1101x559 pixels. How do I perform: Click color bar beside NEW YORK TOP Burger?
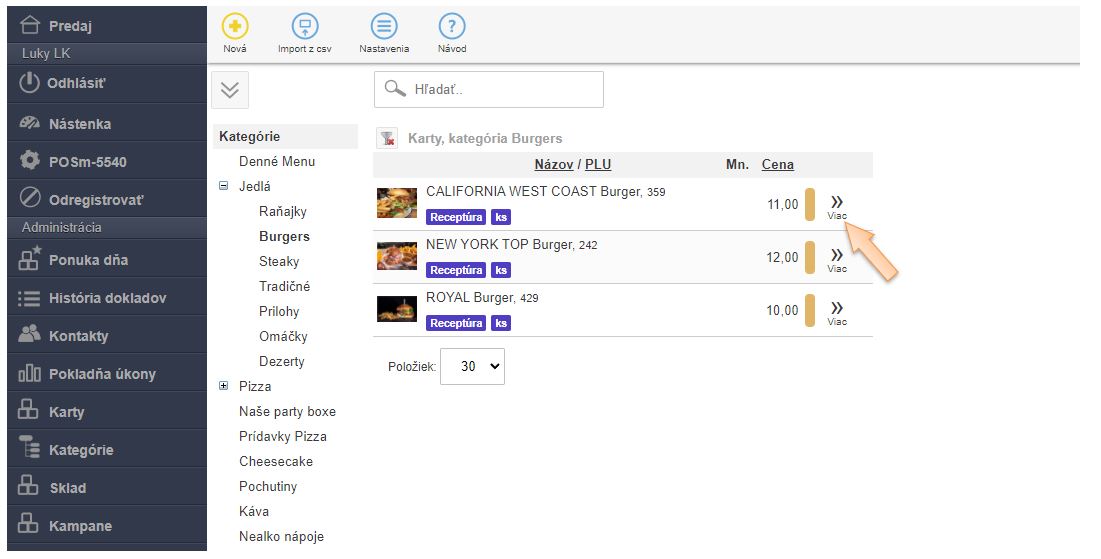tap(810, 257)
